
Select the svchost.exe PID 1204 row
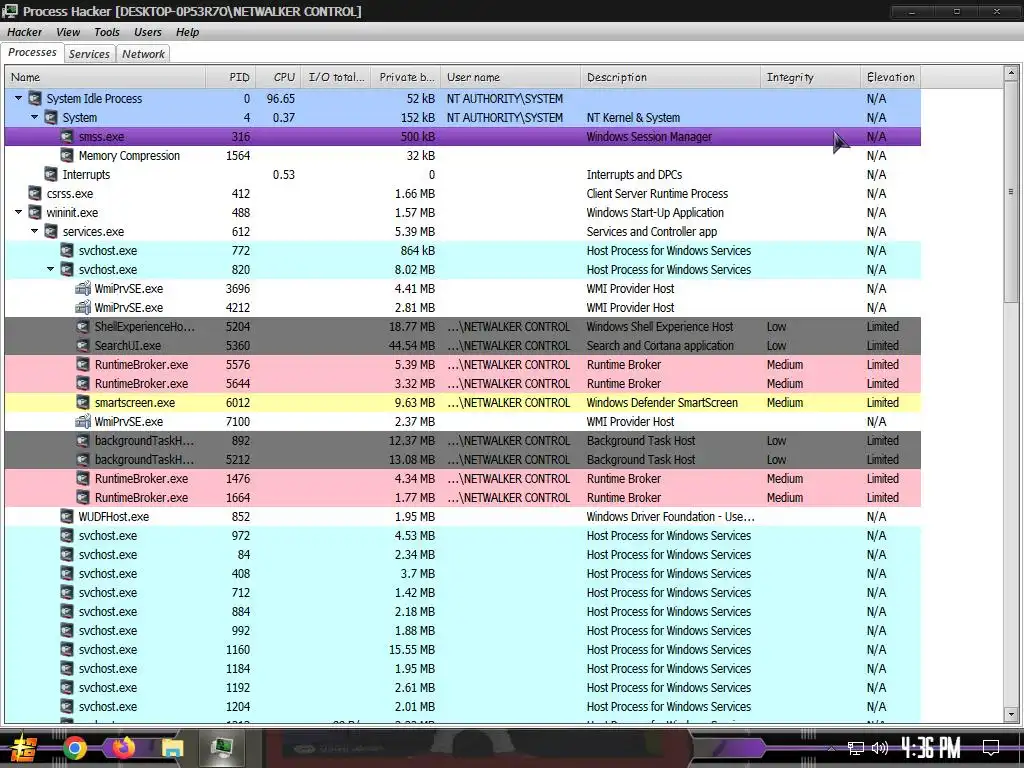point(463,706)
